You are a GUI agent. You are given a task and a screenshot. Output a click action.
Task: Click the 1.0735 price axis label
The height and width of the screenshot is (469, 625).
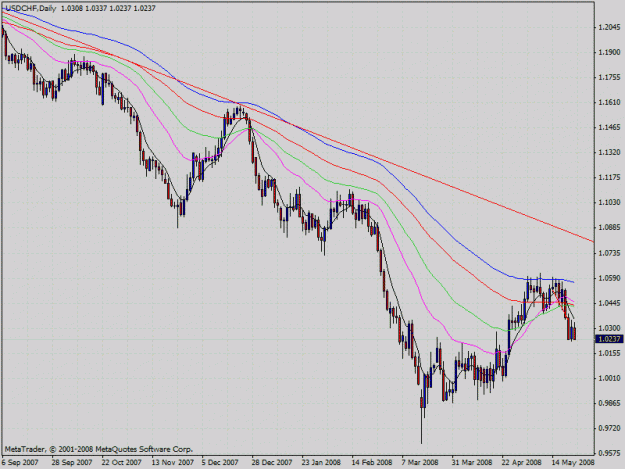609,253
